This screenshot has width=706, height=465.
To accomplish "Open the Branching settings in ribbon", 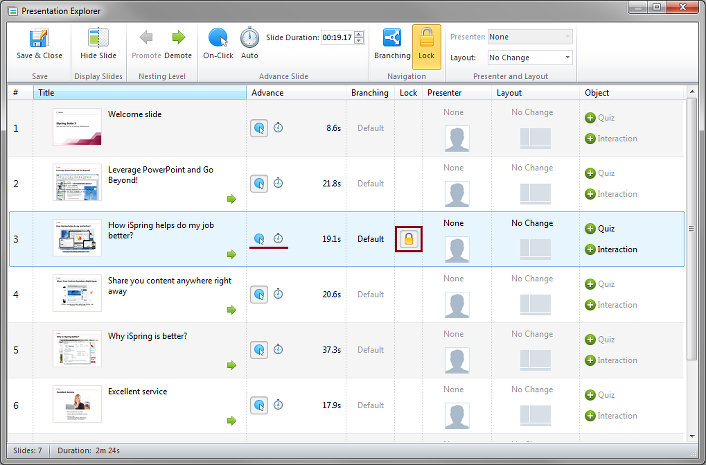I will click(392, 44).
